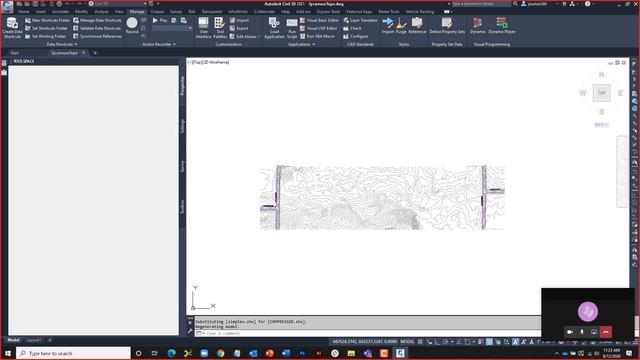Add a new drawing tab
640x360 pixels.
95,53
